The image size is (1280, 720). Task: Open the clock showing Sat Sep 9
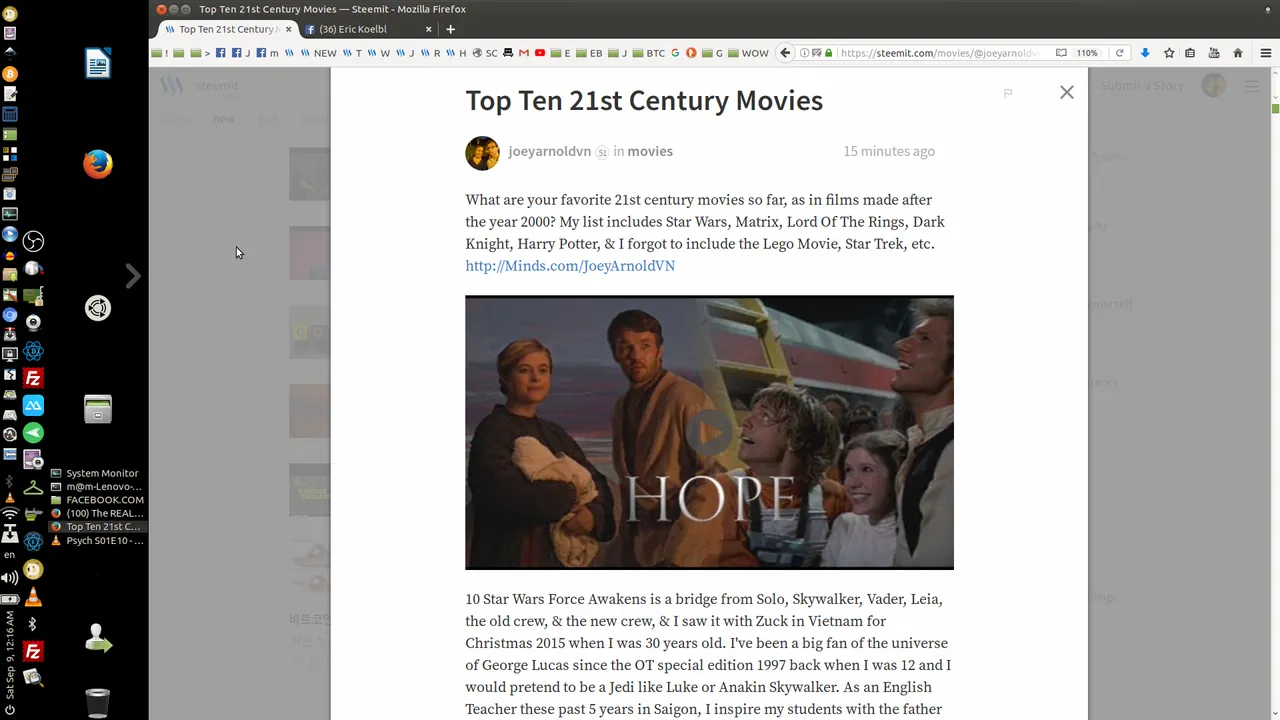click(10, 657)
